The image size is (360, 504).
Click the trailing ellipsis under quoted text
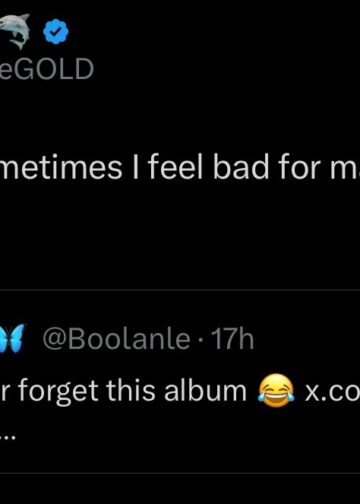(7, 439)
